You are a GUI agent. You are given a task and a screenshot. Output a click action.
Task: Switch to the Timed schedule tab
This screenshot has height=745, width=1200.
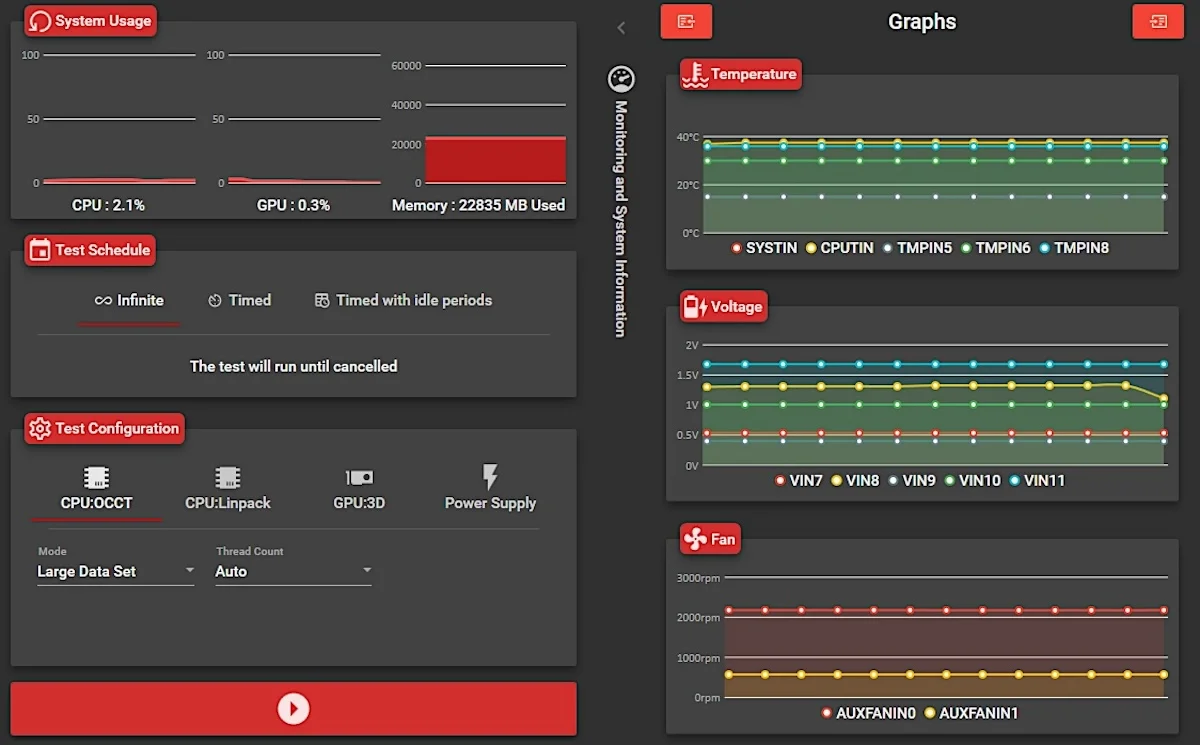[x=239, y=300]
